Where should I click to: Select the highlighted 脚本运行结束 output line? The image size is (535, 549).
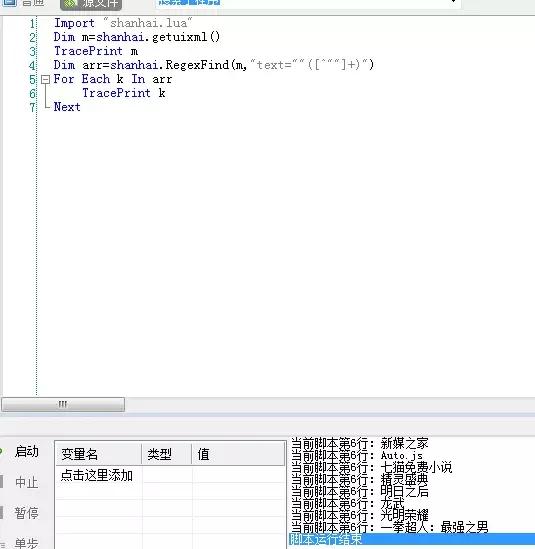pos(412,539)
